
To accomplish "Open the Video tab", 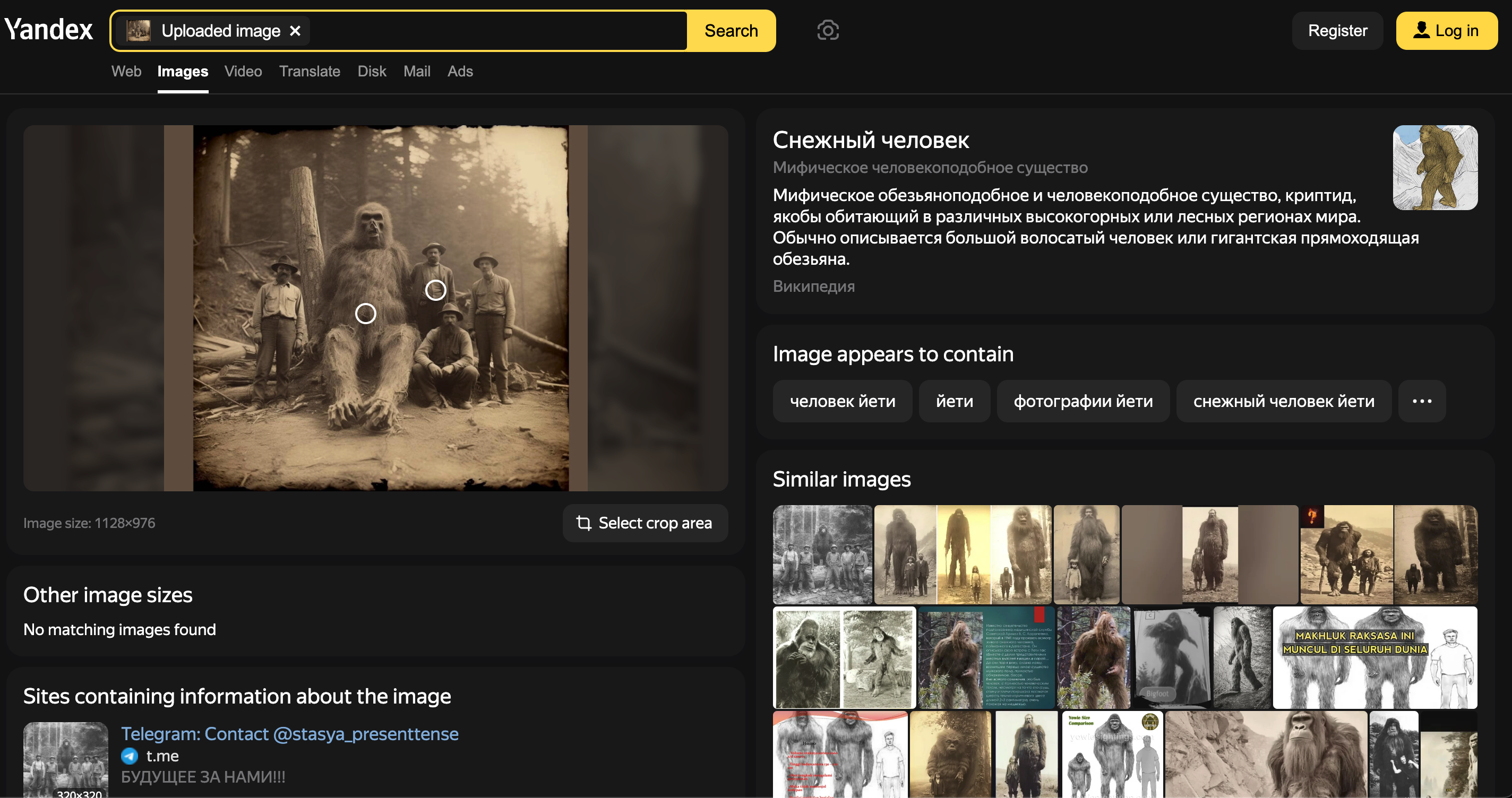I will [243, 71].
